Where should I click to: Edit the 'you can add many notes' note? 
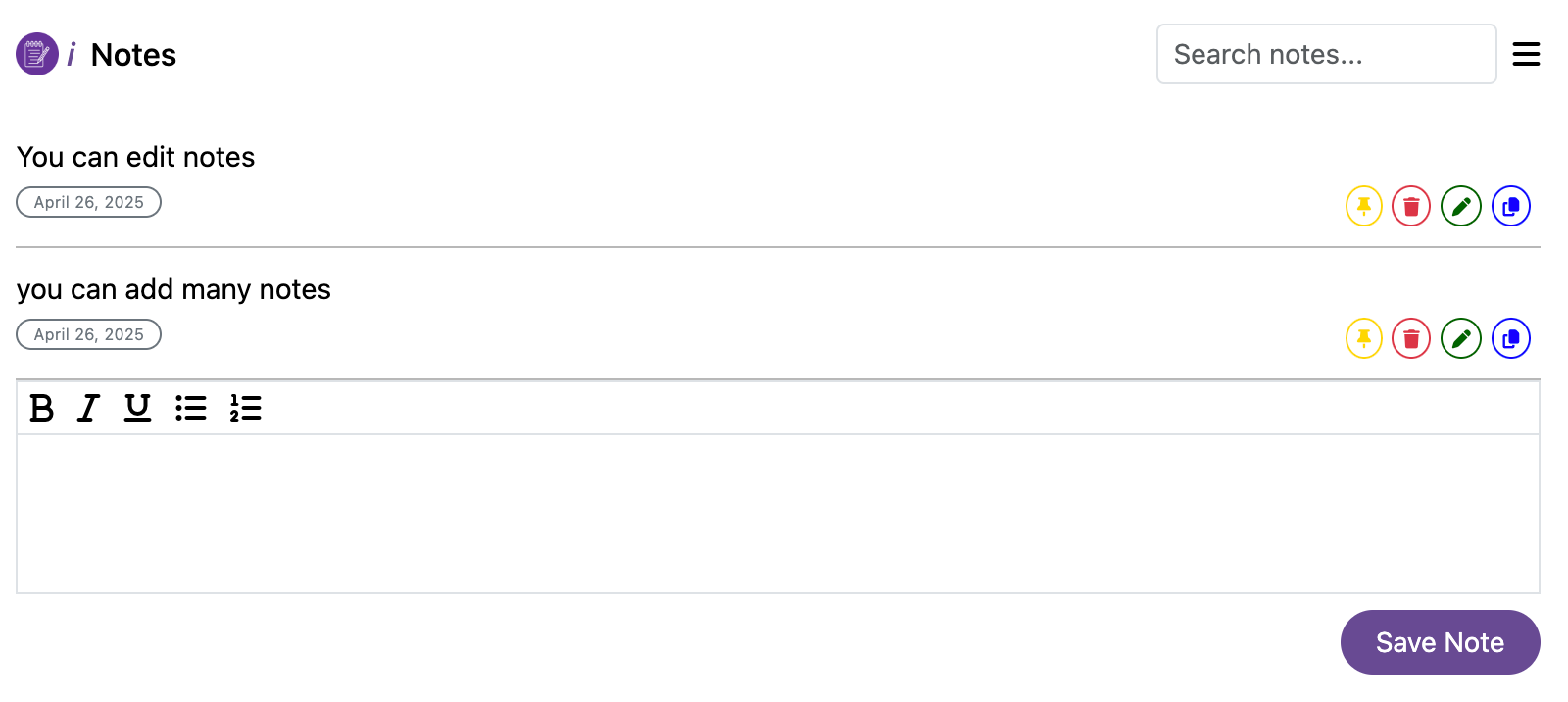click(1460, 338)
